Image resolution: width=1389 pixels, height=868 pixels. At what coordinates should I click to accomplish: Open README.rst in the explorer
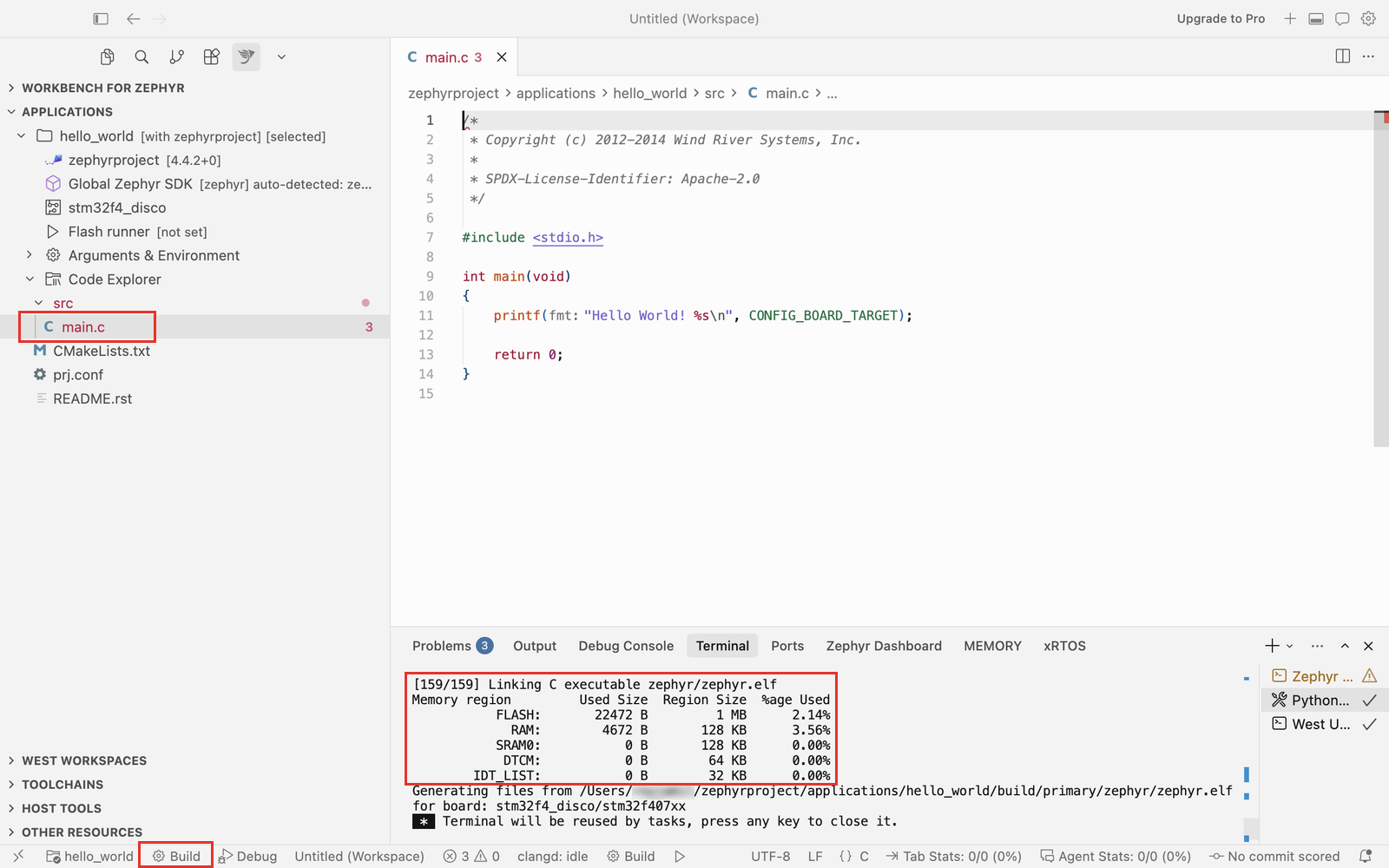pos(93,398)
